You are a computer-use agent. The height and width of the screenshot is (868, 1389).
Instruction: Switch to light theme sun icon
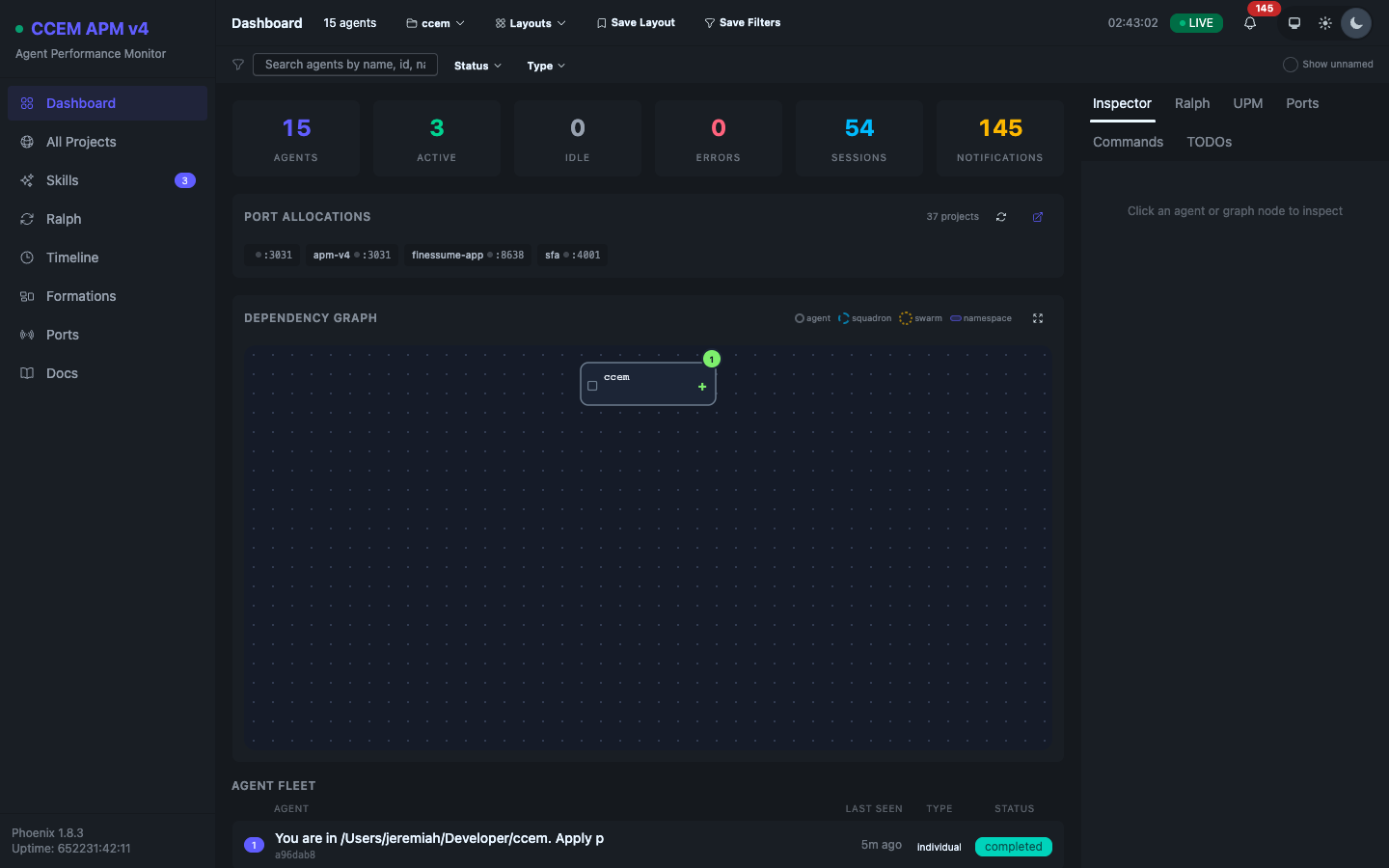point(1325,23)
